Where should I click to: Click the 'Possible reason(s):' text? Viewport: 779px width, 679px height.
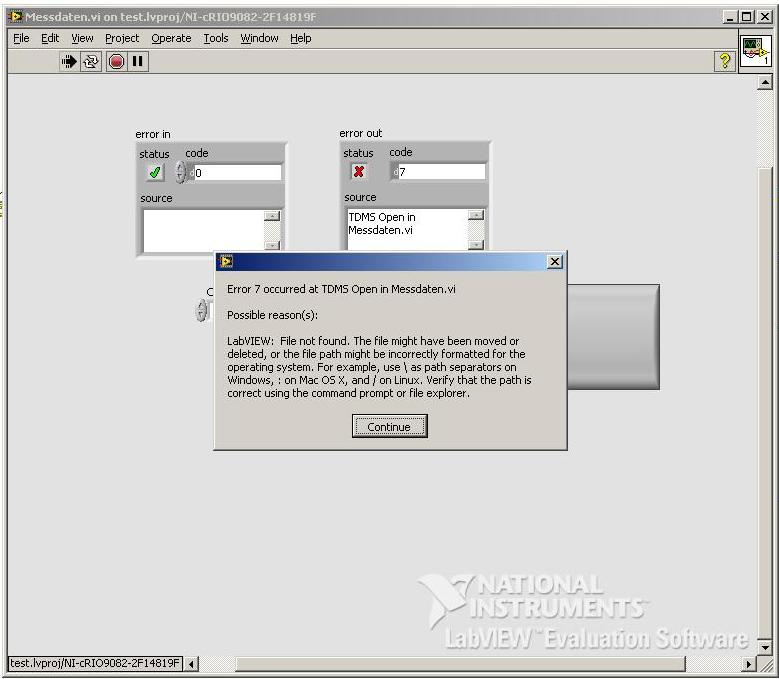click(272, 315)
